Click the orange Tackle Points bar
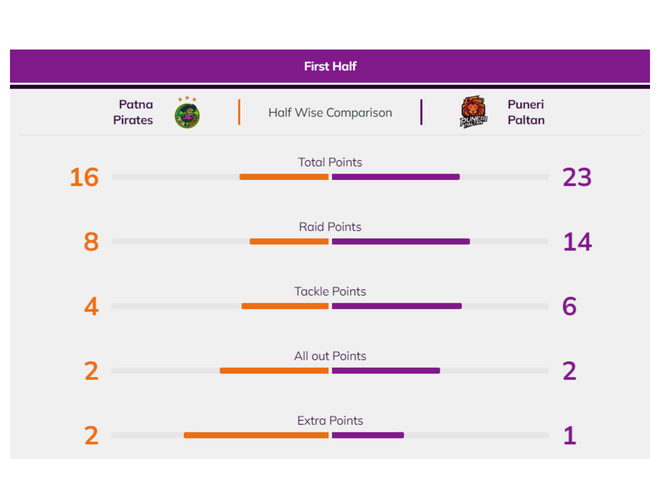 pos(285,306)
